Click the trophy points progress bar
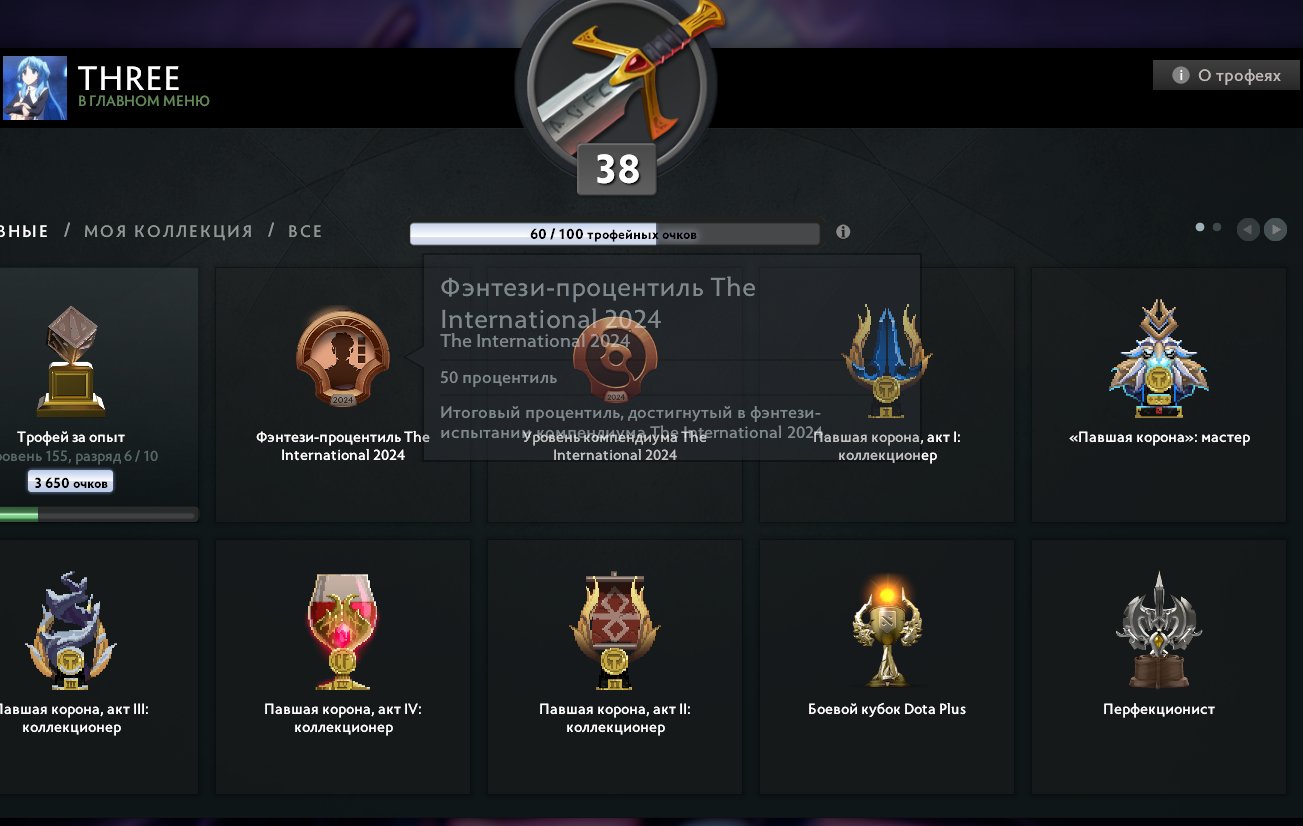 pyautogui.click(x=614, y=234)
